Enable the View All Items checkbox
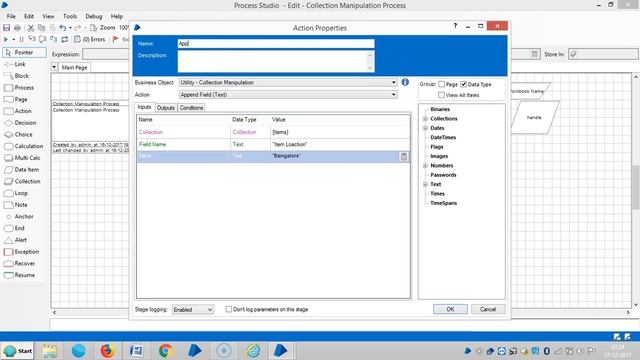This screenshot has width=640, height=360. [441, 95]
